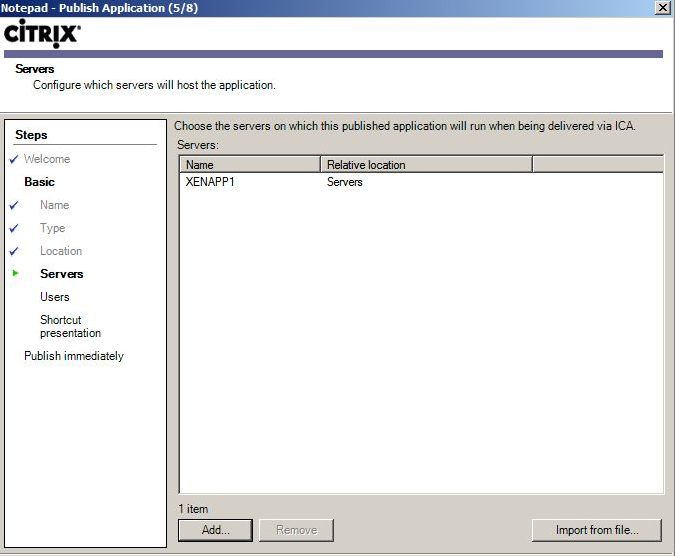Click the checkmark beside Name

14,205
